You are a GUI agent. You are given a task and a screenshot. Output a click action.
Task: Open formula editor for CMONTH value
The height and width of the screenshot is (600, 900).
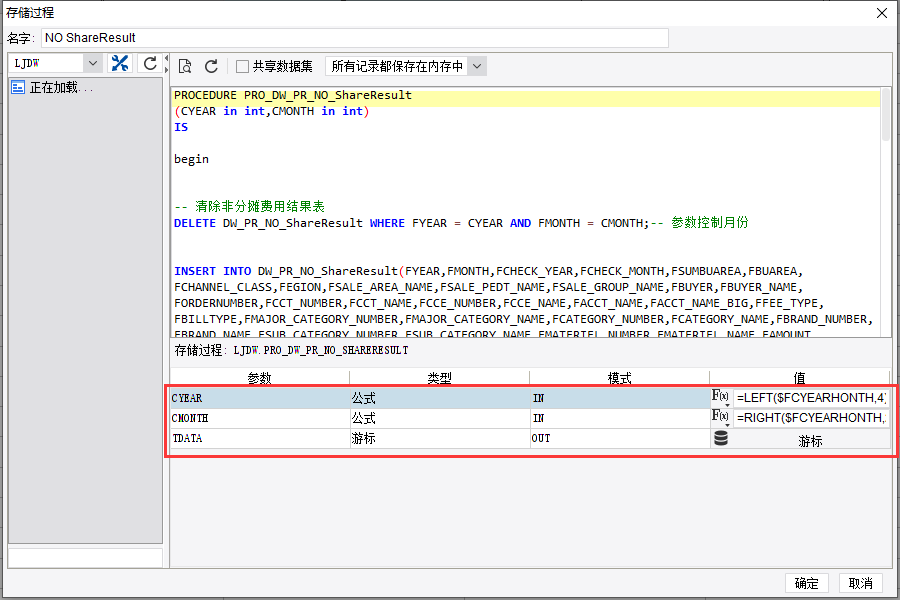[720, 417]
